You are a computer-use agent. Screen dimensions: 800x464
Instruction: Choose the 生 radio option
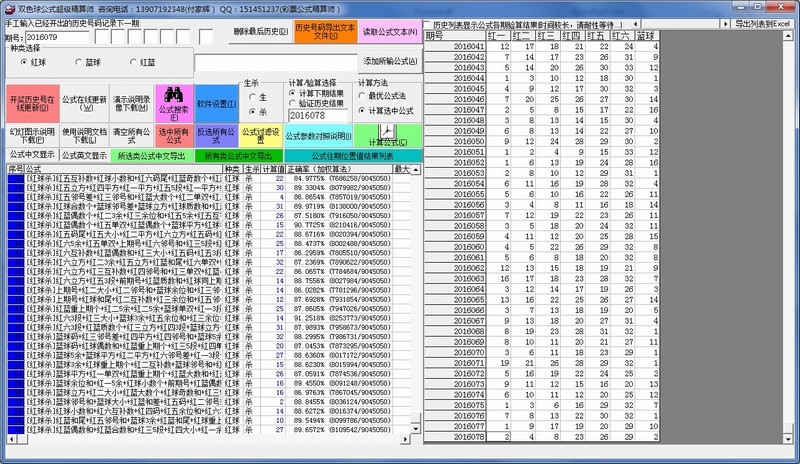(x=252, y=96)
